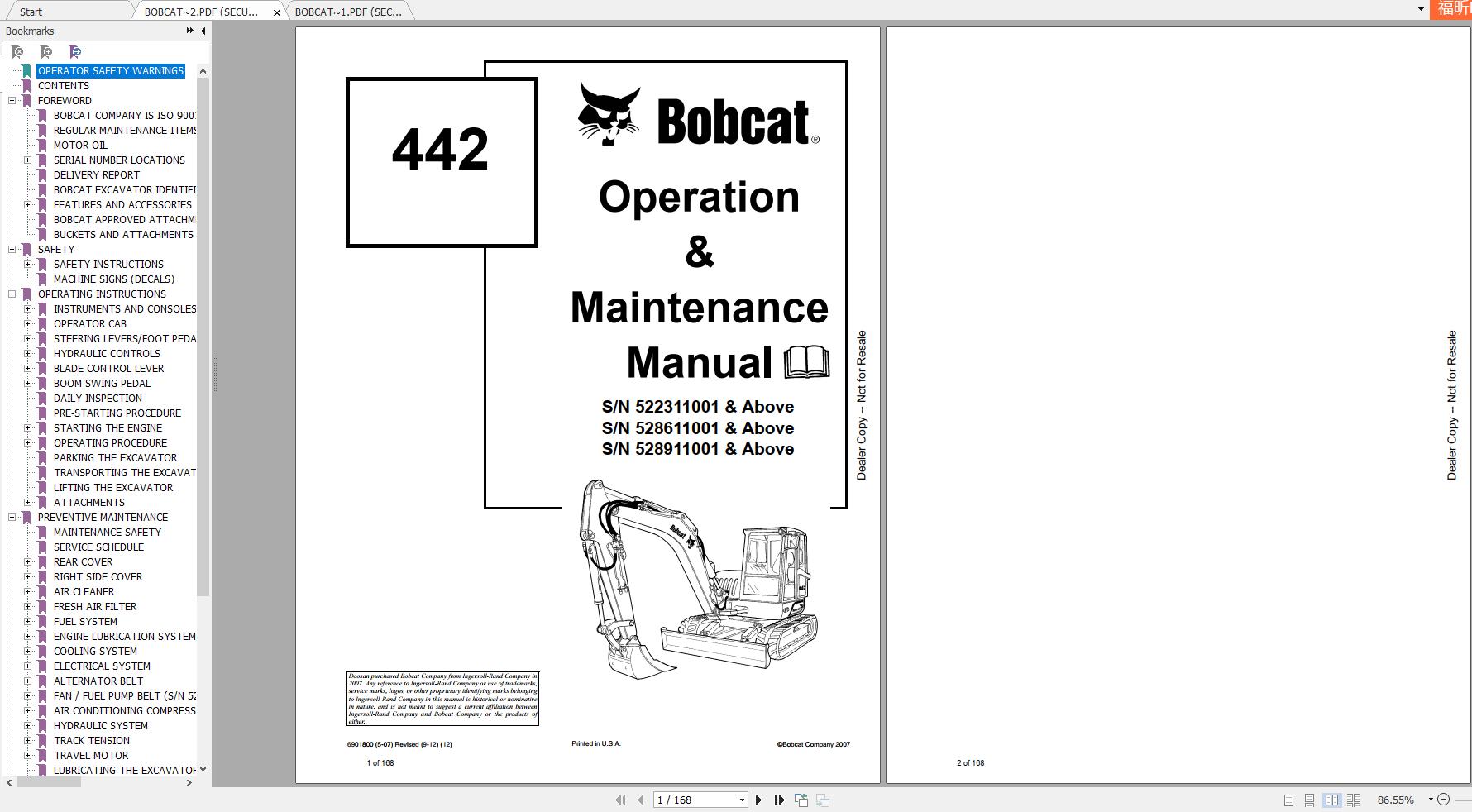Collapse the Bookmarks panel
The width and height of the screenshot is (1472, 812).
(x=203, y=31)
